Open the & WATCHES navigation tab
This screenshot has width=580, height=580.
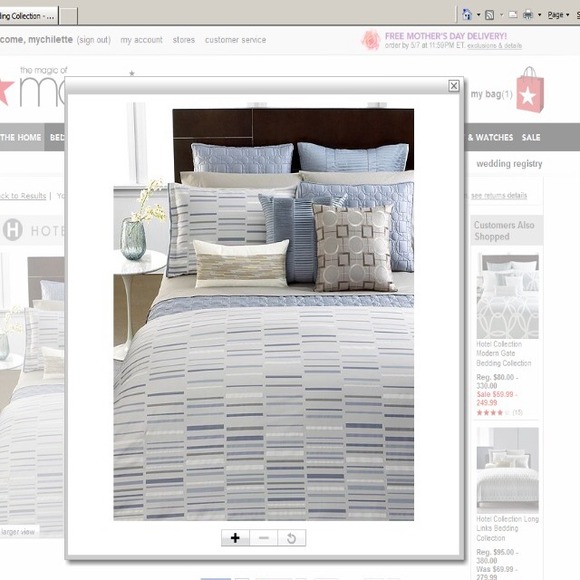[x=490, y=137]
